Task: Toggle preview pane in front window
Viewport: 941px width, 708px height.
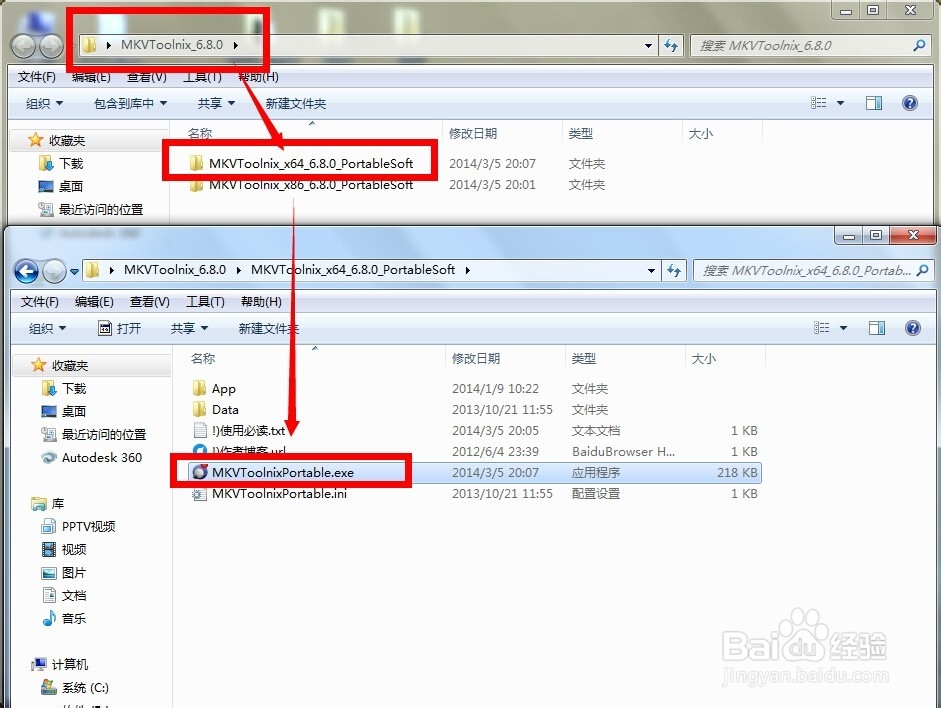Action: click(877, 328)
